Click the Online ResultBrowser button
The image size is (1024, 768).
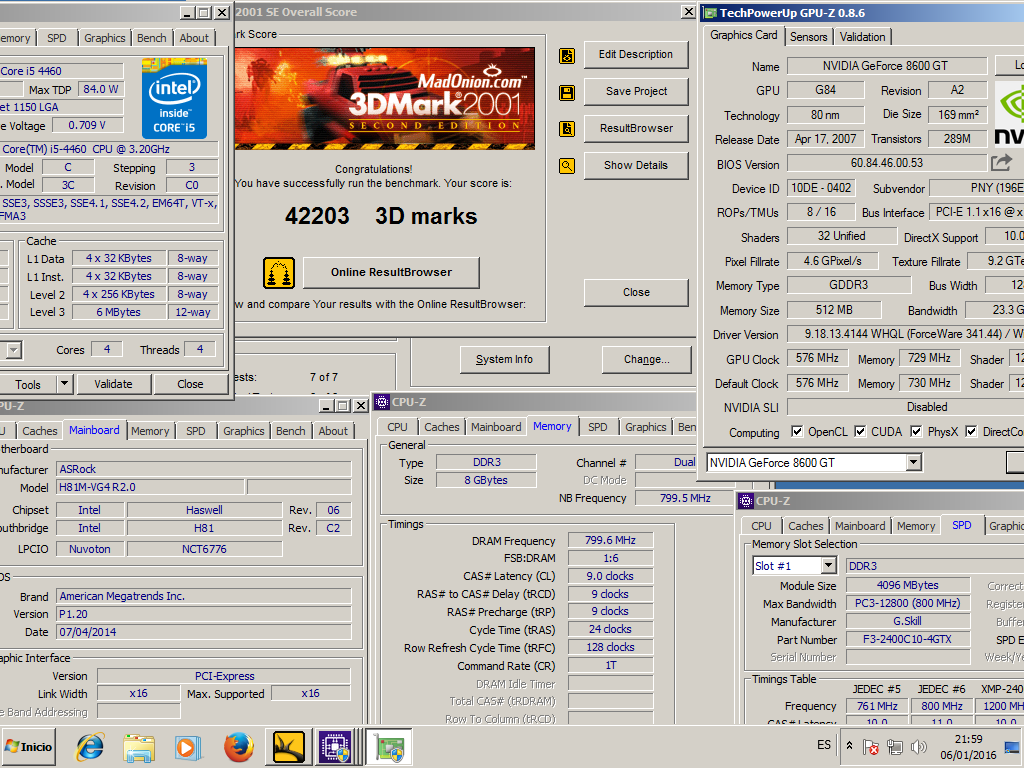coord(391,272)
